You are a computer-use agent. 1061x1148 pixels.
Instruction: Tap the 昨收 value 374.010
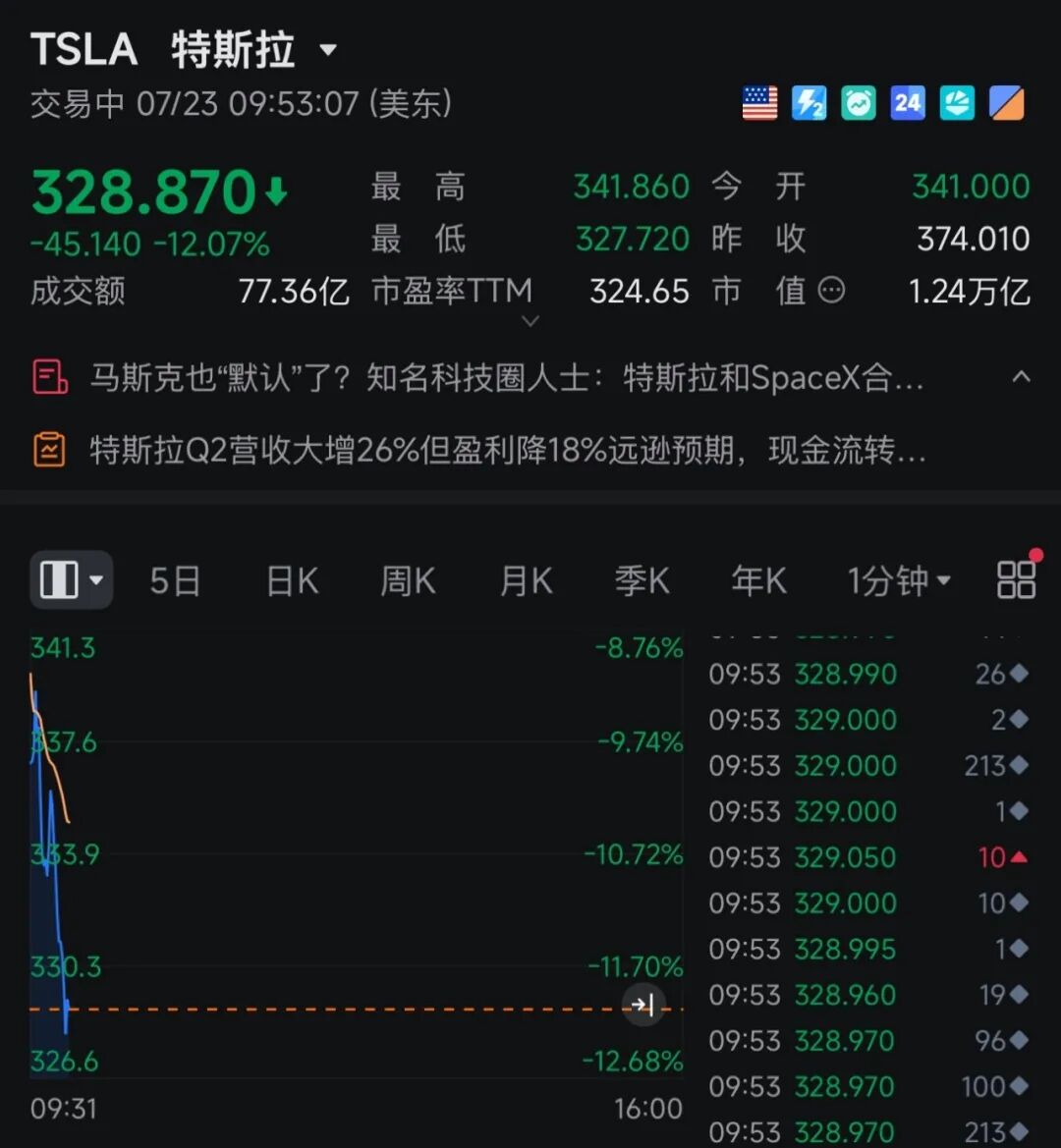[x=974, y=239]
